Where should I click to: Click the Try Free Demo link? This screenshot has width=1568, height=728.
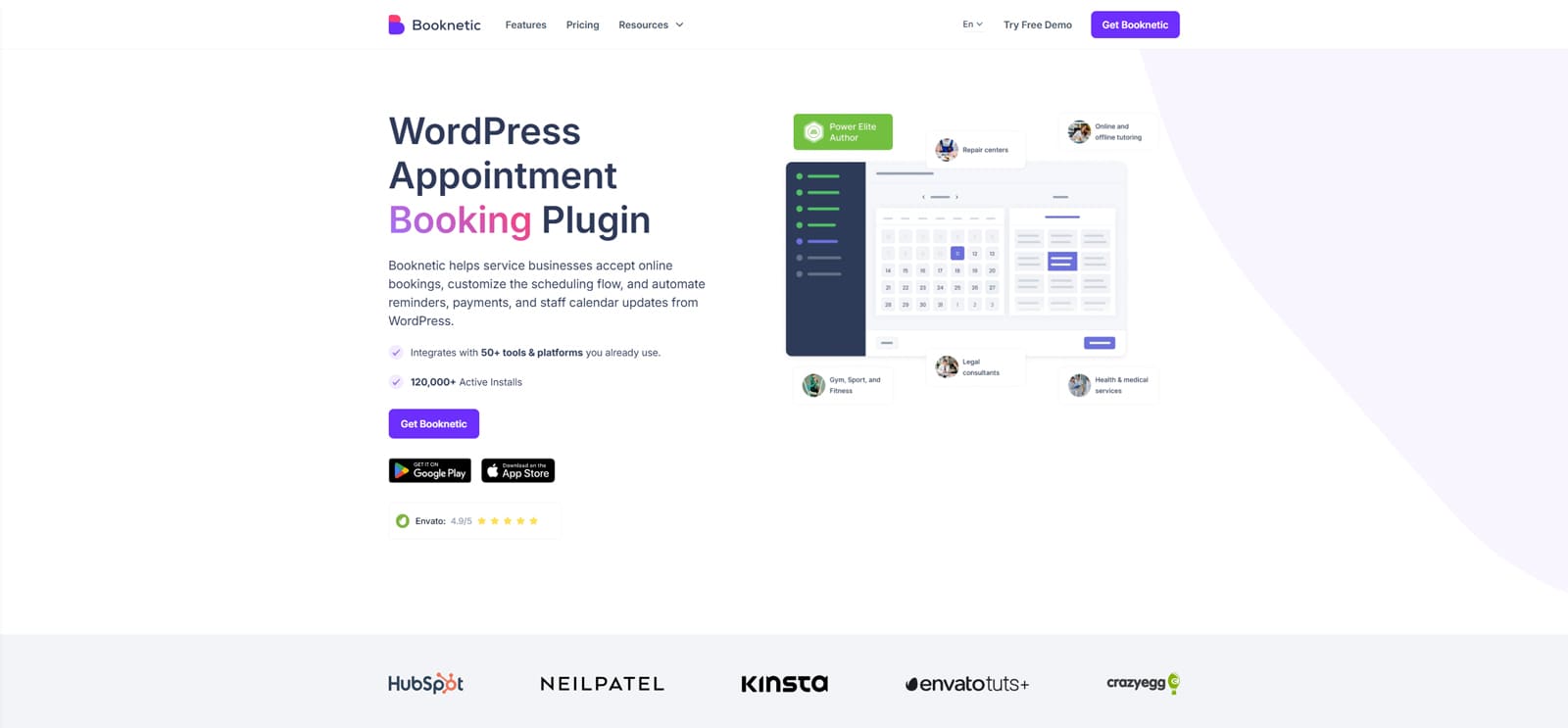(1038, 25)
